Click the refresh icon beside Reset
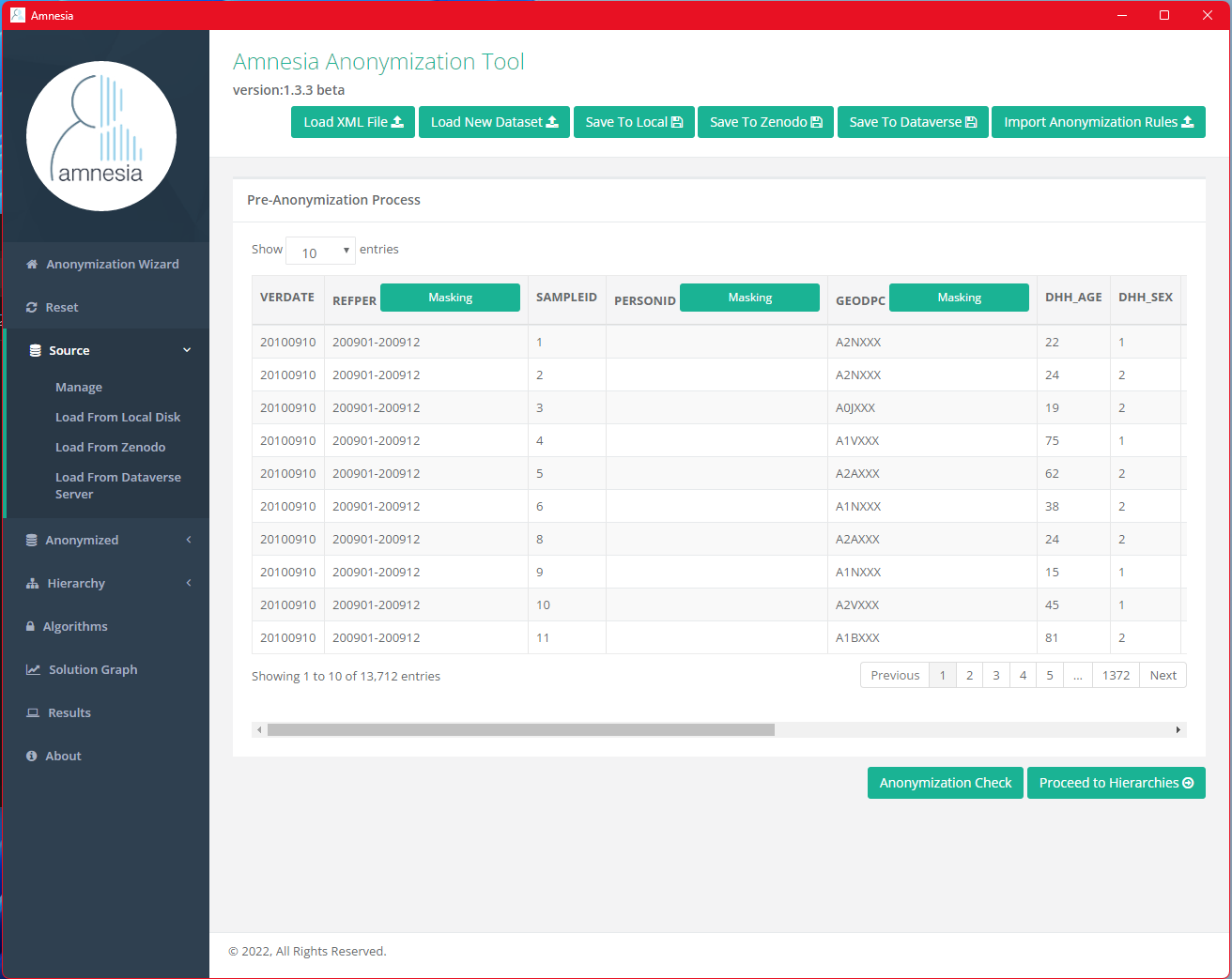This screenshot has height=979, width=1232. [32, 308]
